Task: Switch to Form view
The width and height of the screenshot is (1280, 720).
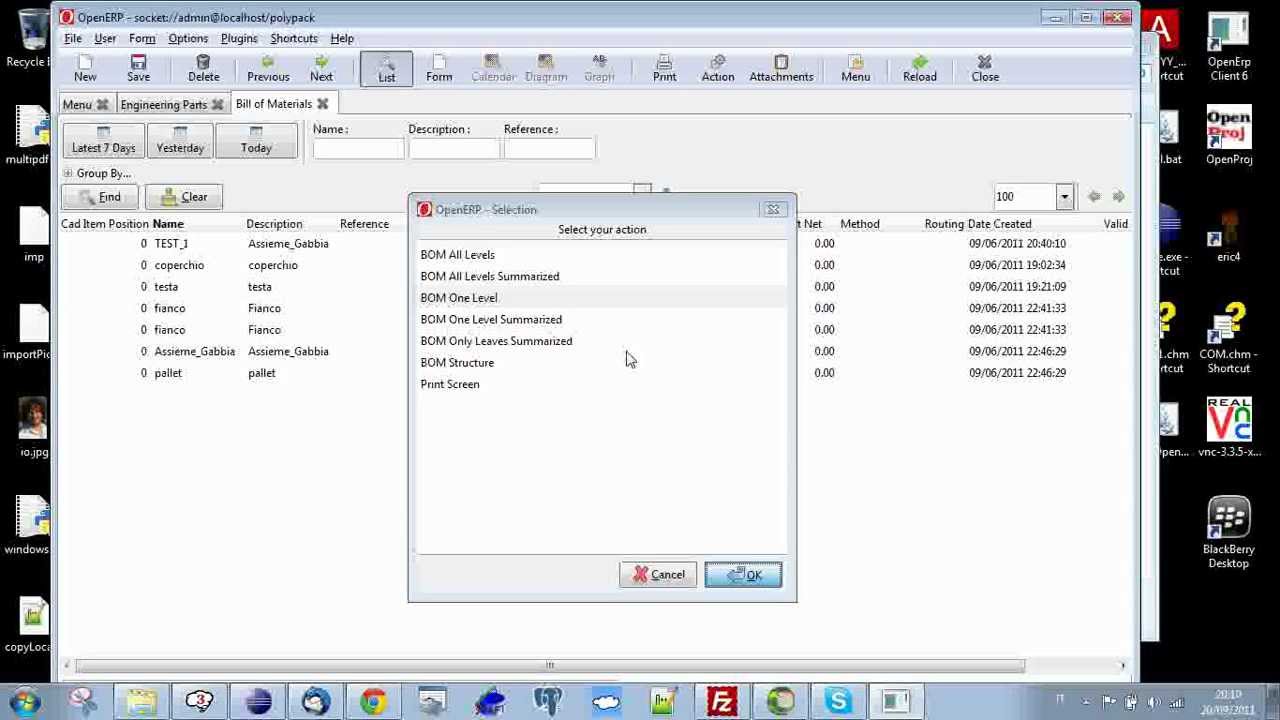Action: point(439,68)
